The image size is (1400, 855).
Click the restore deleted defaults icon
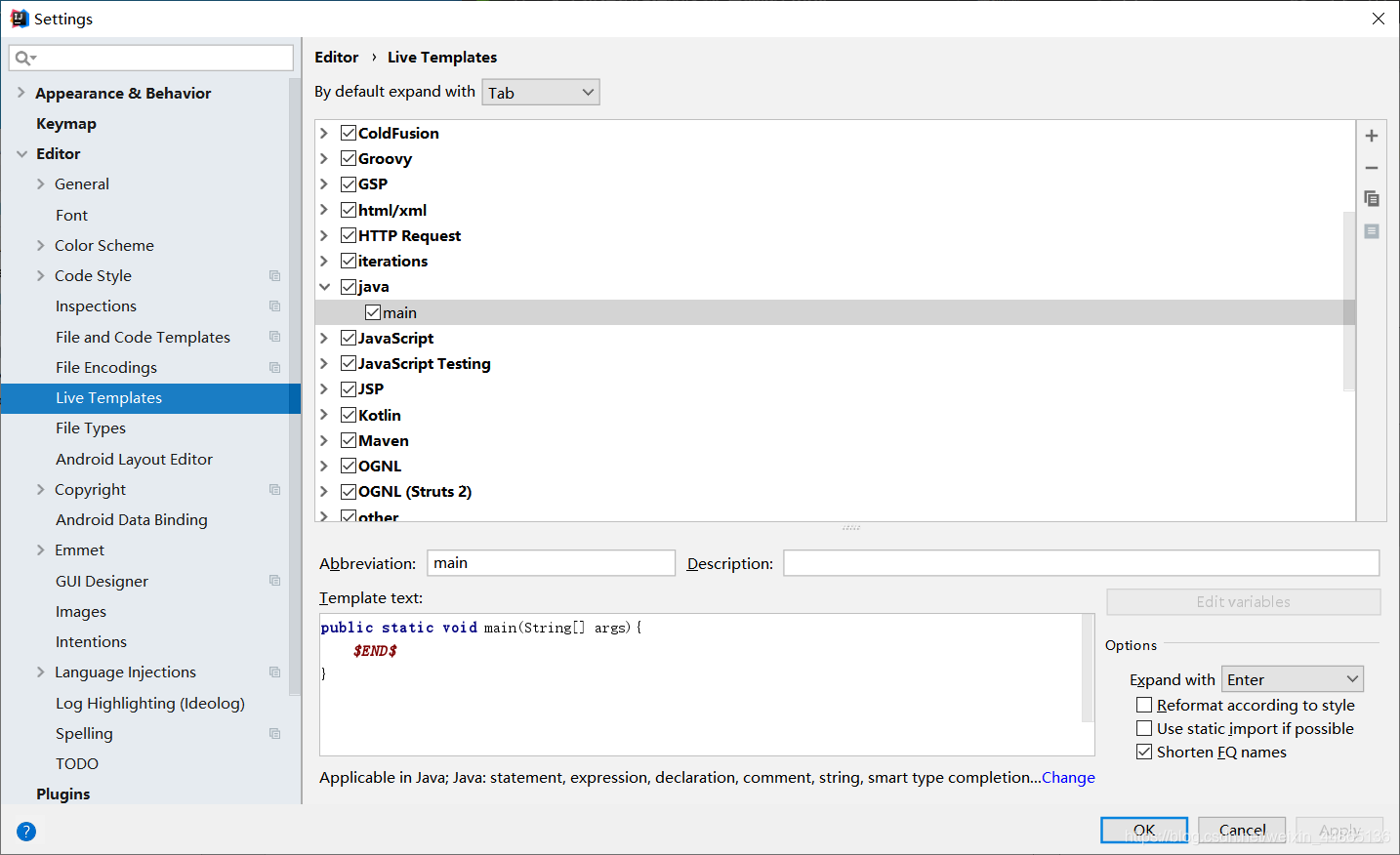(x=1372, y=231)
